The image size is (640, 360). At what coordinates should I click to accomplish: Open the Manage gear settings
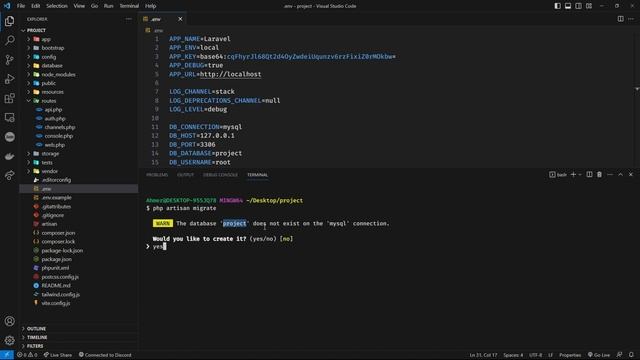pyautogui.click(x=9, y=340)
